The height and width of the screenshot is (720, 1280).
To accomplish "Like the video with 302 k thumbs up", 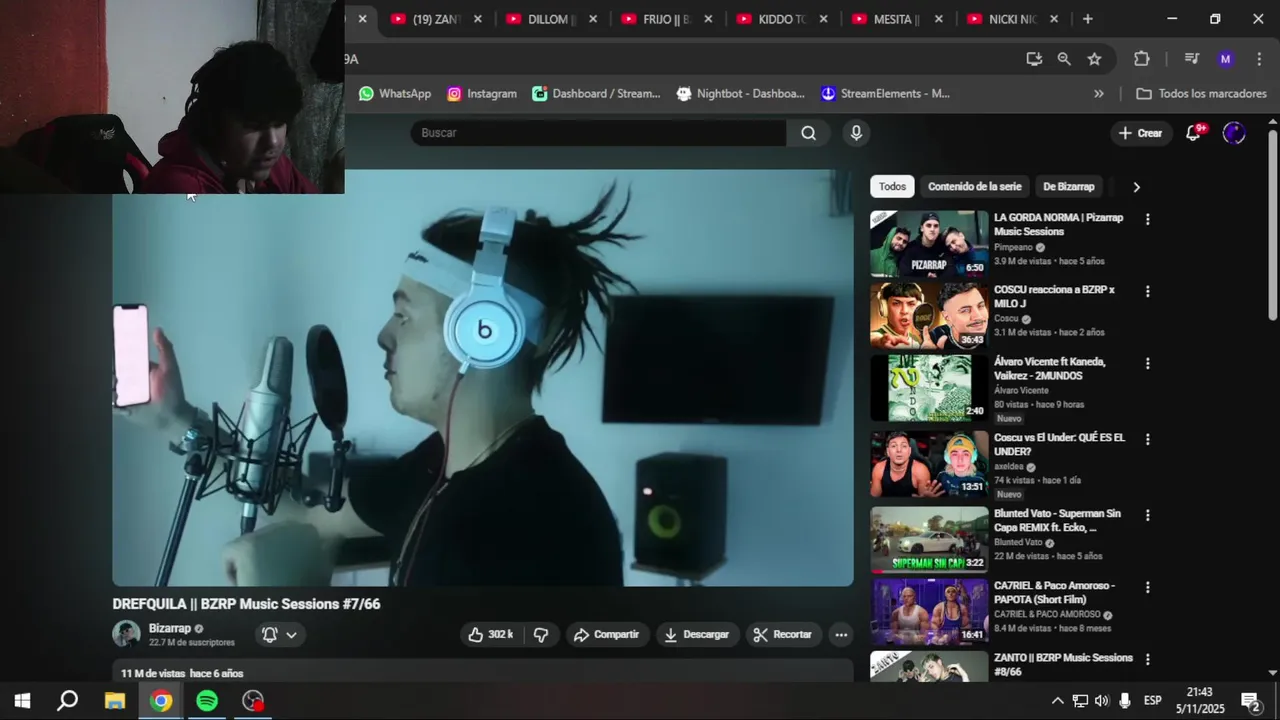I will point(490,634).
